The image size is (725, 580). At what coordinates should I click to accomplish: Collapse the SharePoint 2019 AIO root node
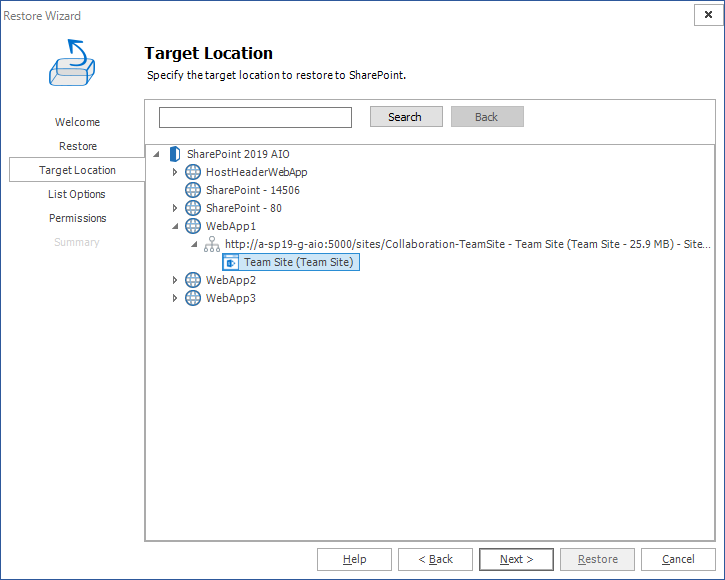point(156,154)
